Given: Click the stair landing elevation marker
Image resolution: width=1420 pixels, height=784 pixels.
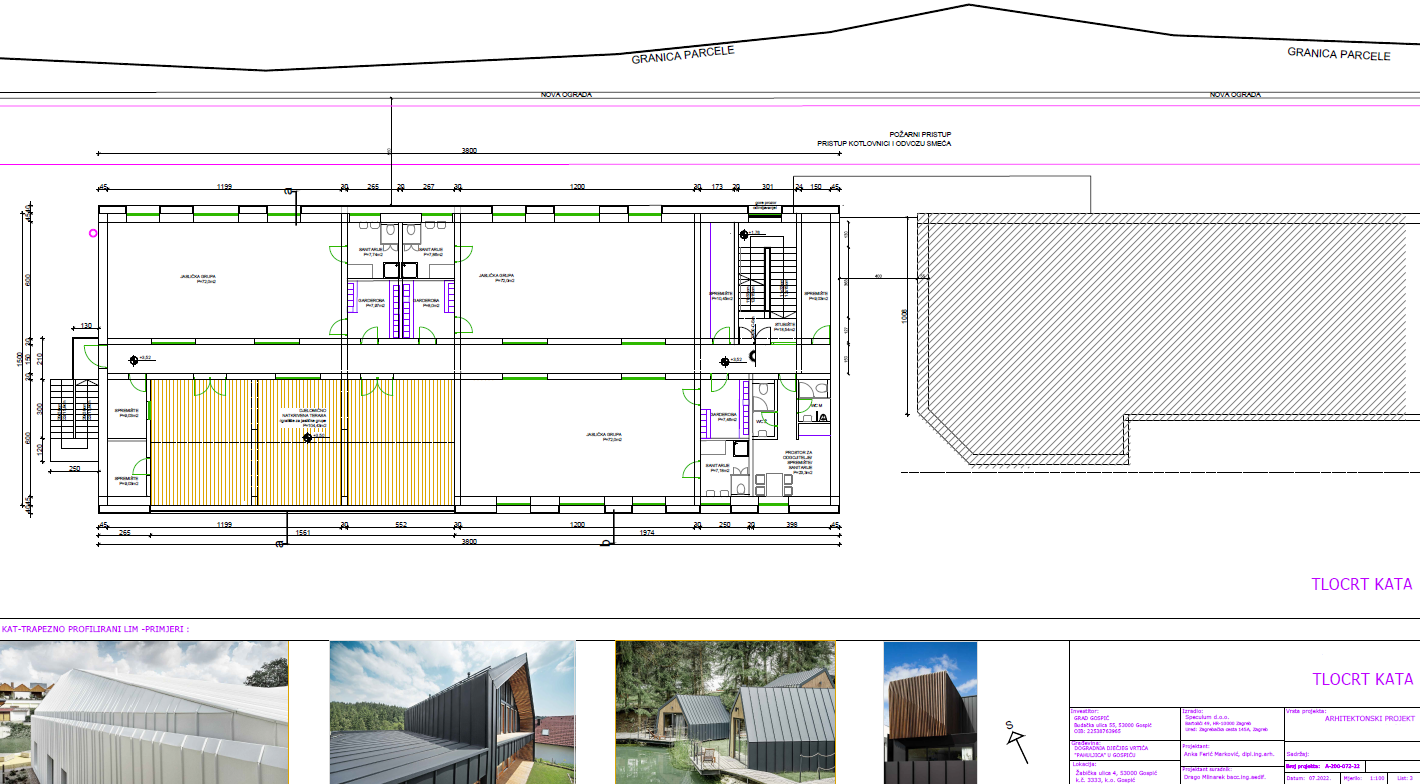Looking at the screenshot, I should pyautogui.click(x=745, y=234).
